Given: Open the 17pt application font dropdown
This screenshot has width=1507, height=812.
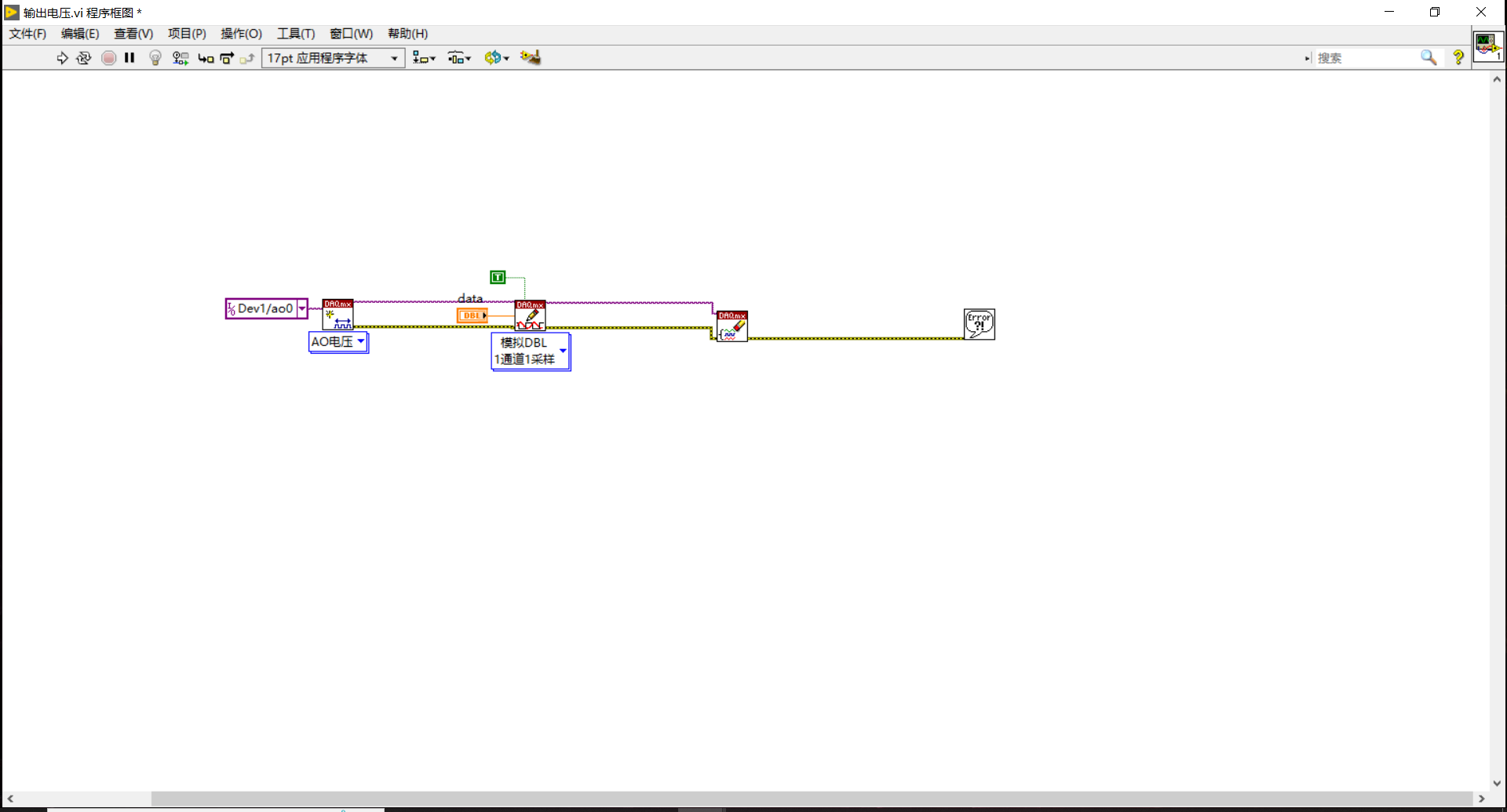Looking at the screenshot, I should pos(333,58).
